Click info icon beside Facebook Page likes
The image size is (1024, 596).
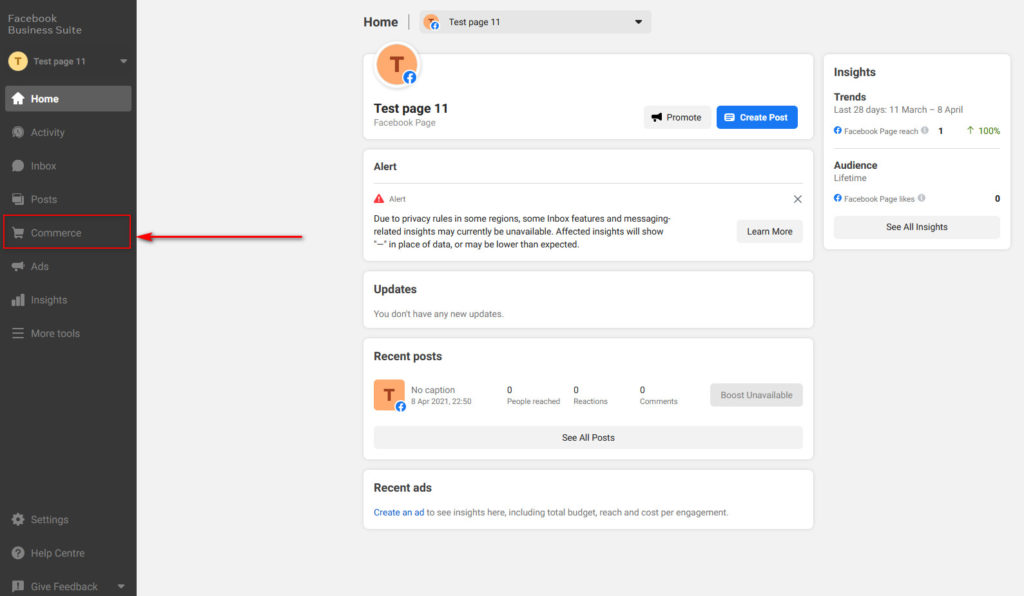[x=921, y=198]
